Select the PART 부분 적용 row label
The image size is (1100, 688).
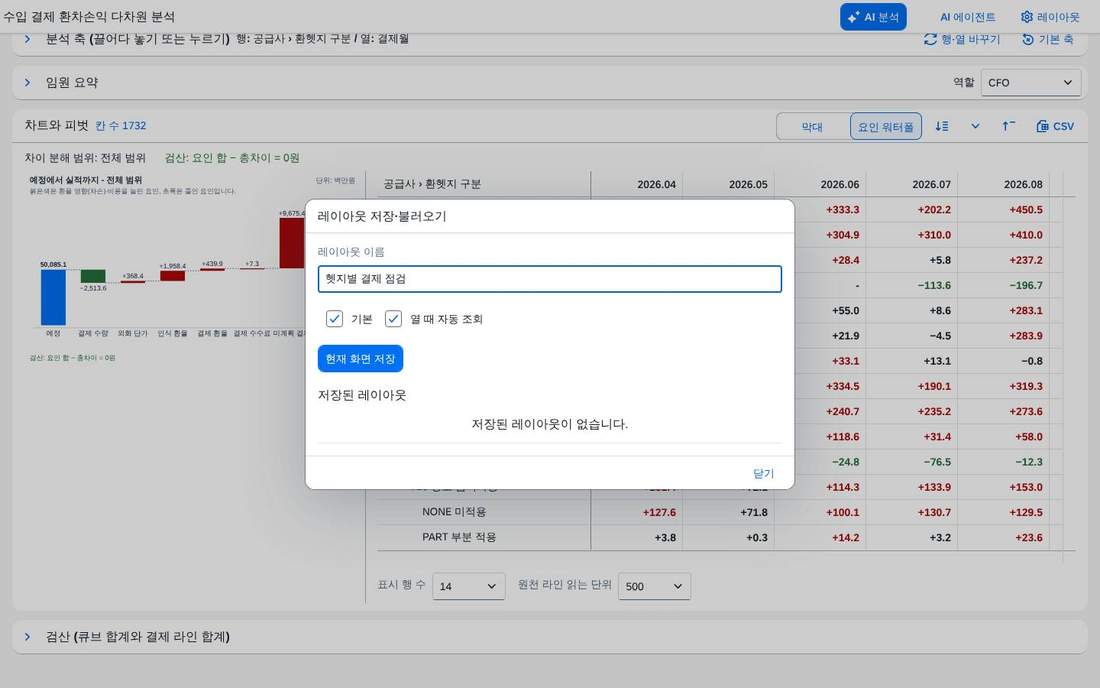[x=459, y=537]
